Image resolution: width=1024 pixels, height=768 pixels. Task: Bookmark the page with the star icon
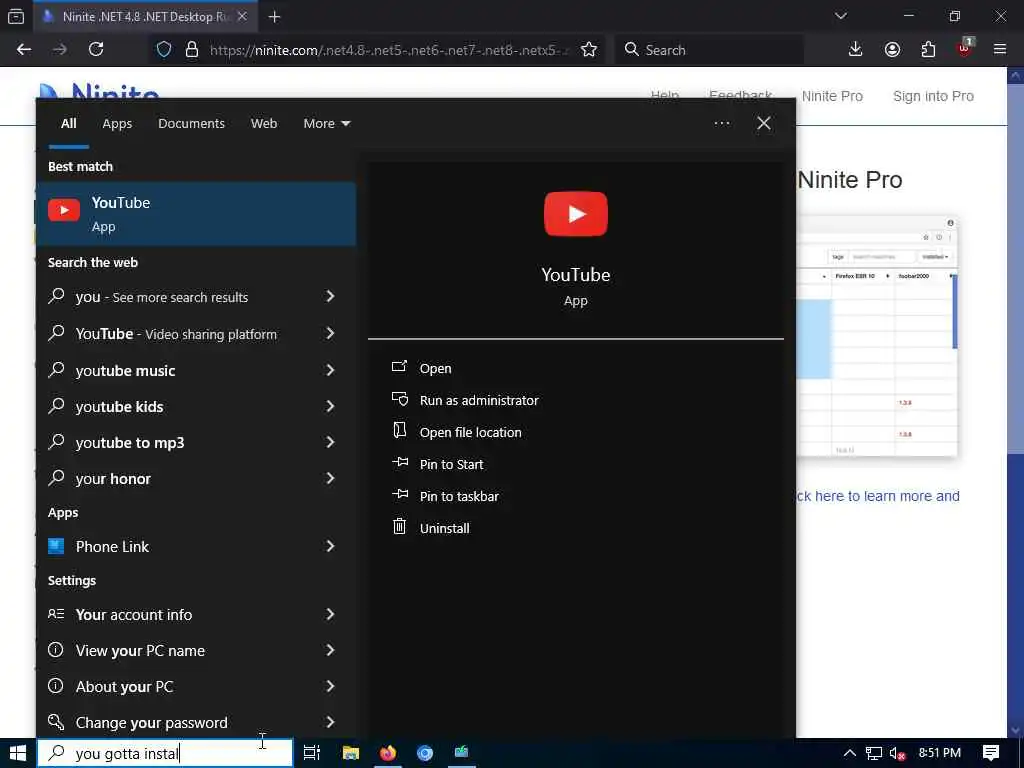click(x=588, y=50)
